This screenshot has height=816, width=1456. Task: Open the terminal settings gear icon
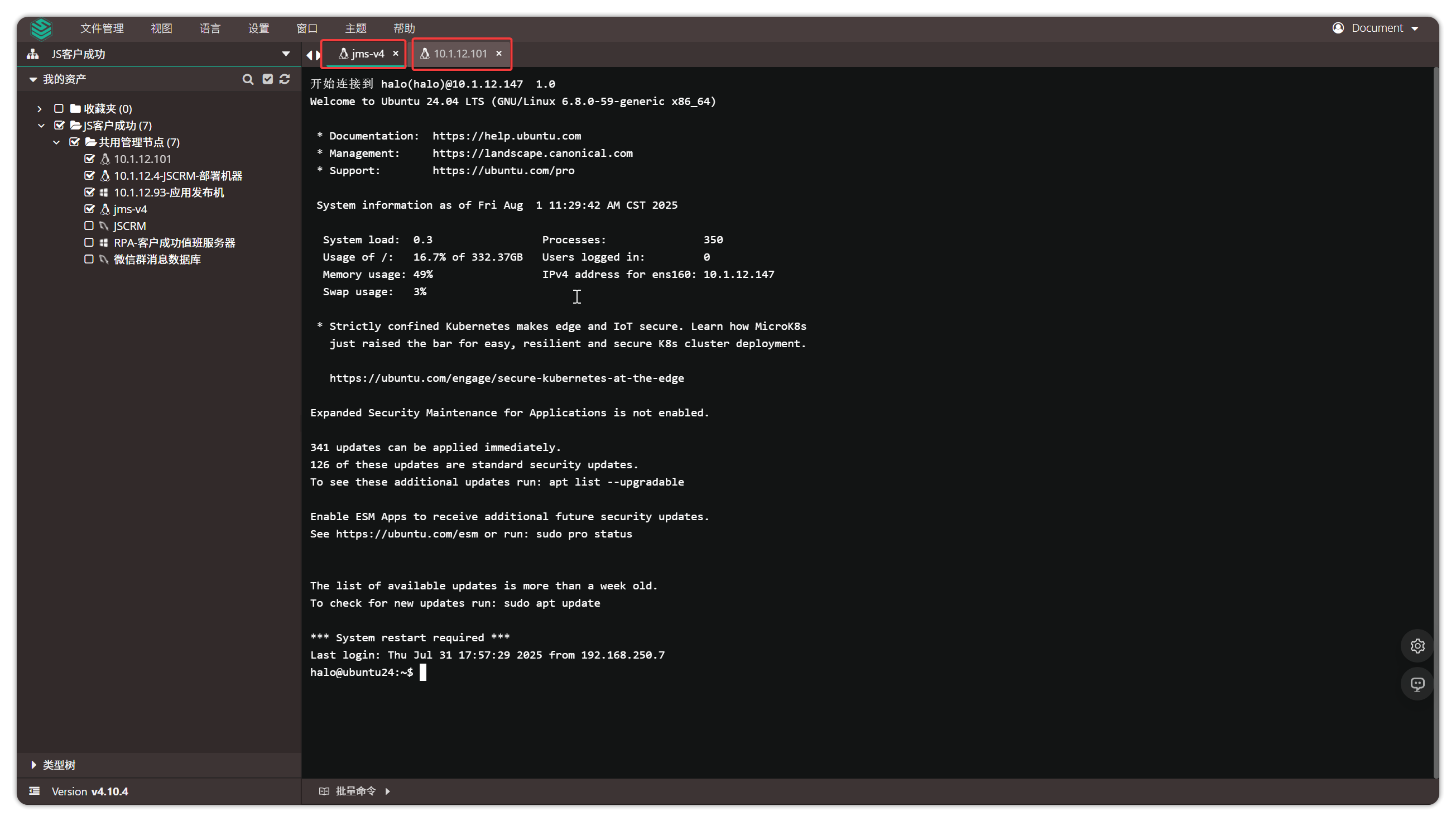pyautogui.click(x=1417, y=646)
